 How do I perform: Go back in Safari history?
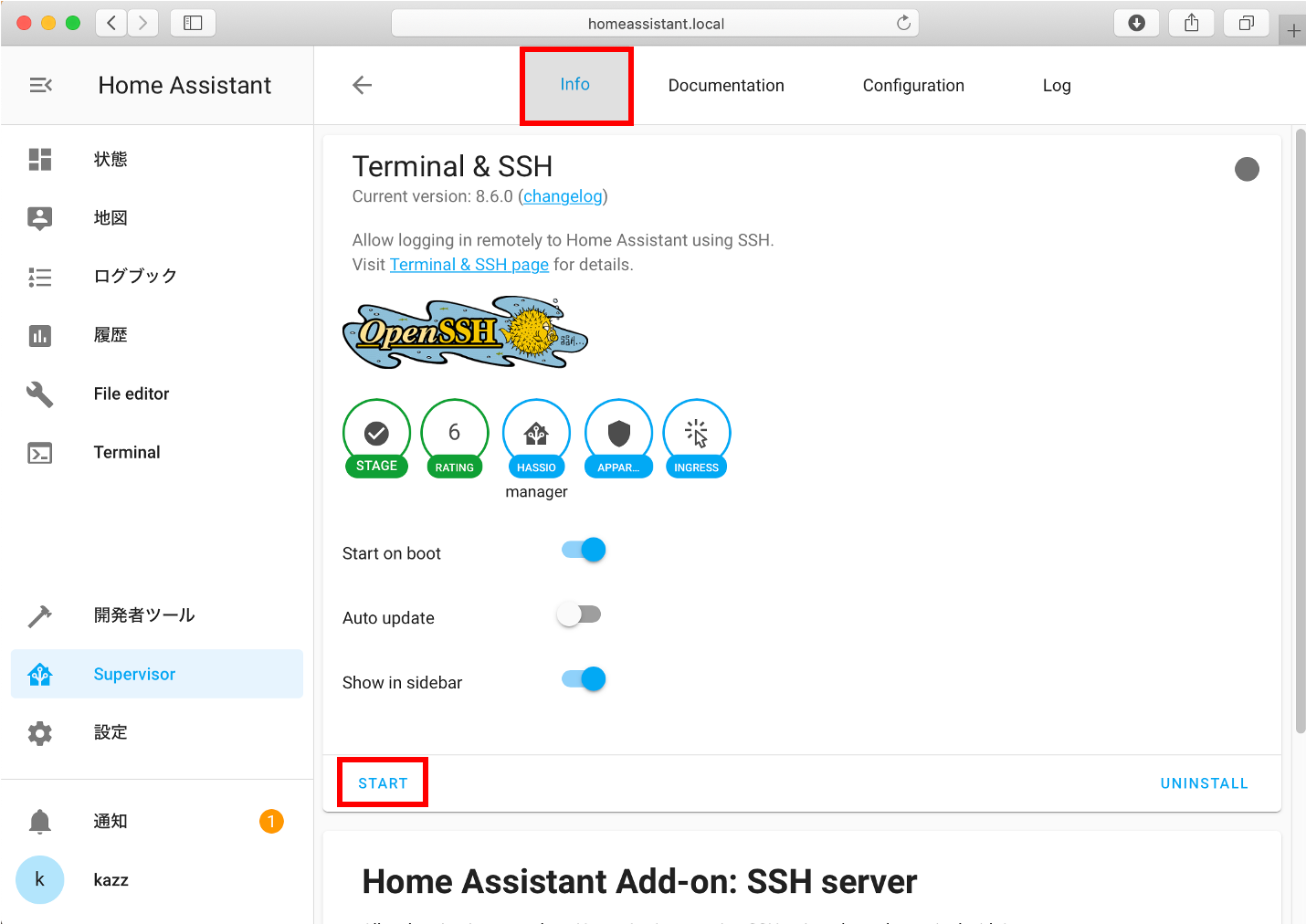(x=111, y=23)
